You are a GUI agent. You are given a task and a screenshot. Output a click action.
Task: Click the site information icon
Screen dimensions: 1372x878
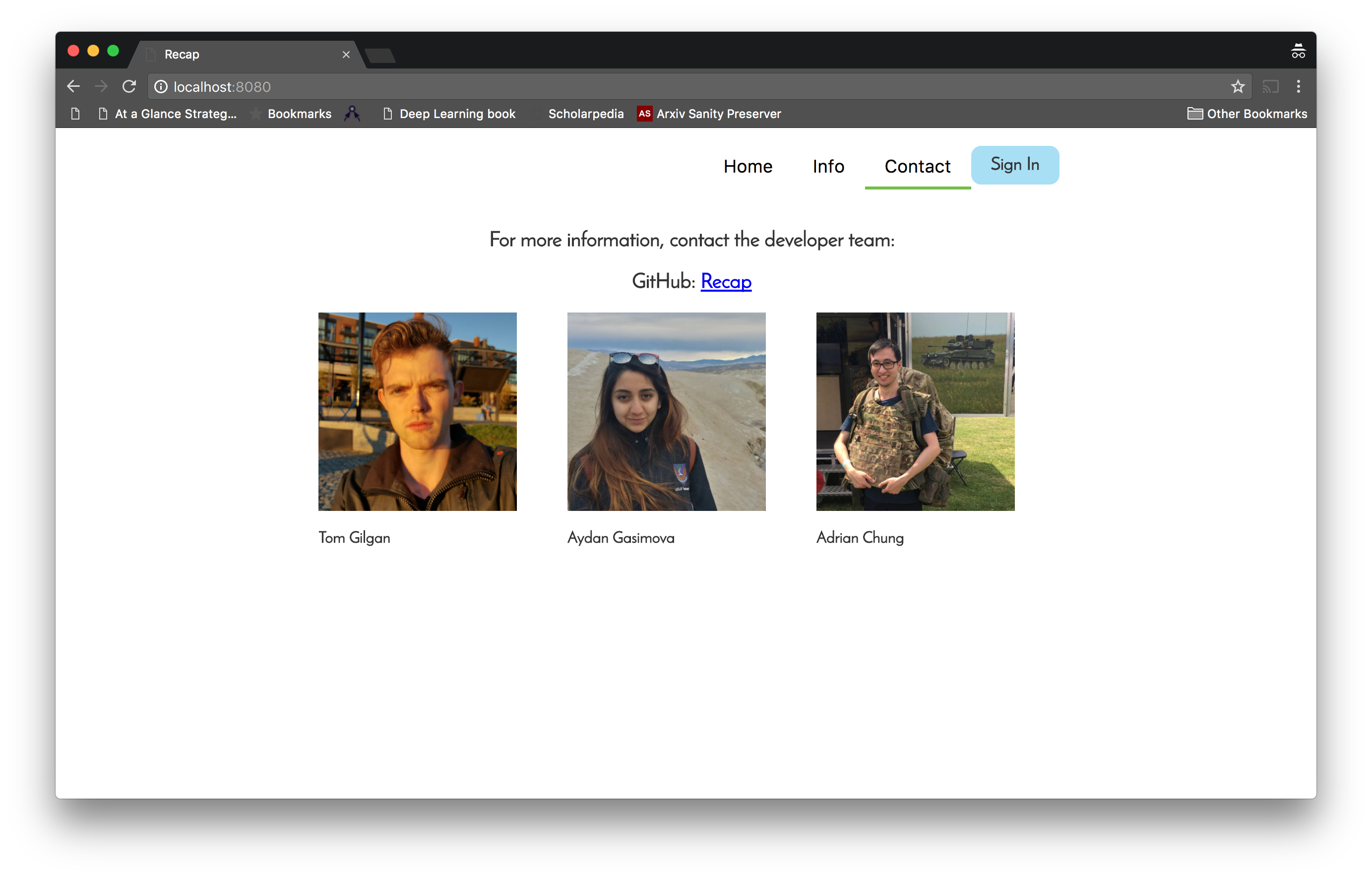161,87
